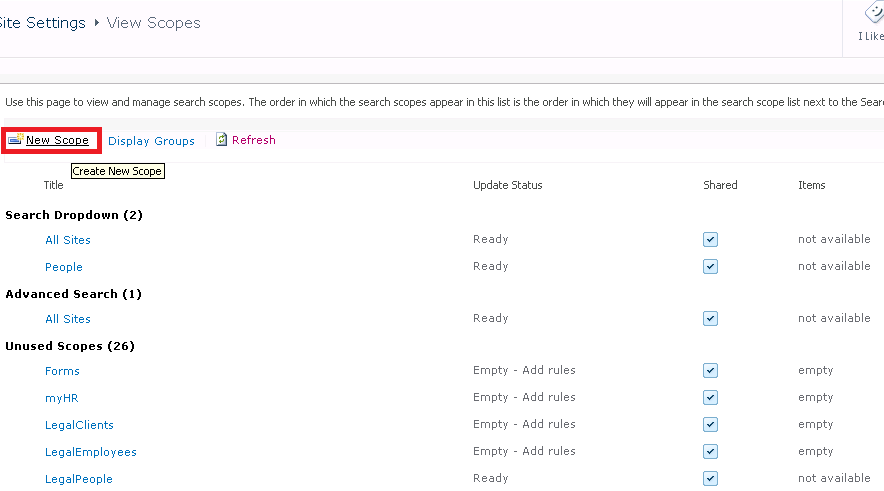This screenshot has width=884, height=491.
Task: Toggle Shared checkbox for LegalPeople scope
Action: point(710,479)
